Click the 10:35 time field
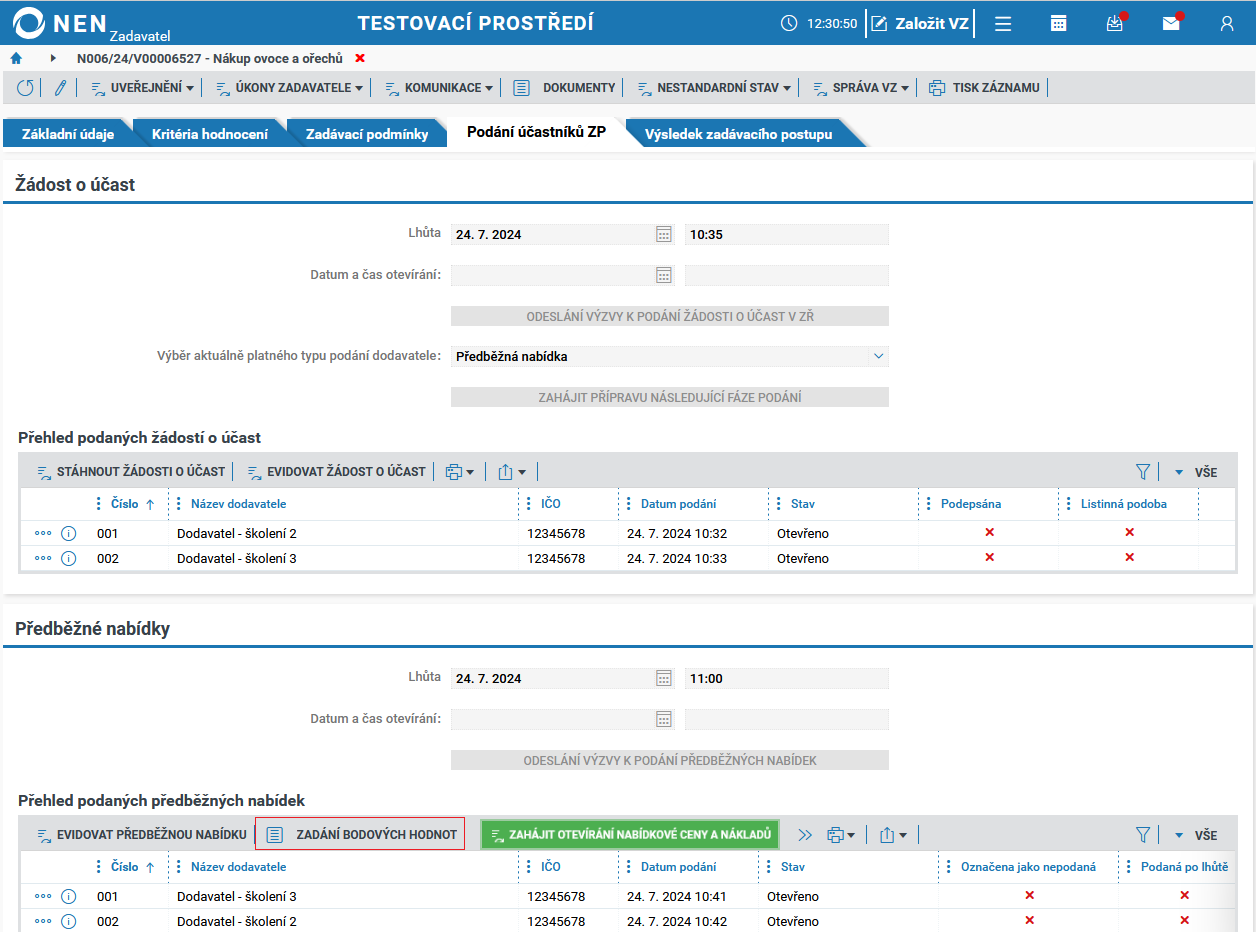 click(786, 234)
